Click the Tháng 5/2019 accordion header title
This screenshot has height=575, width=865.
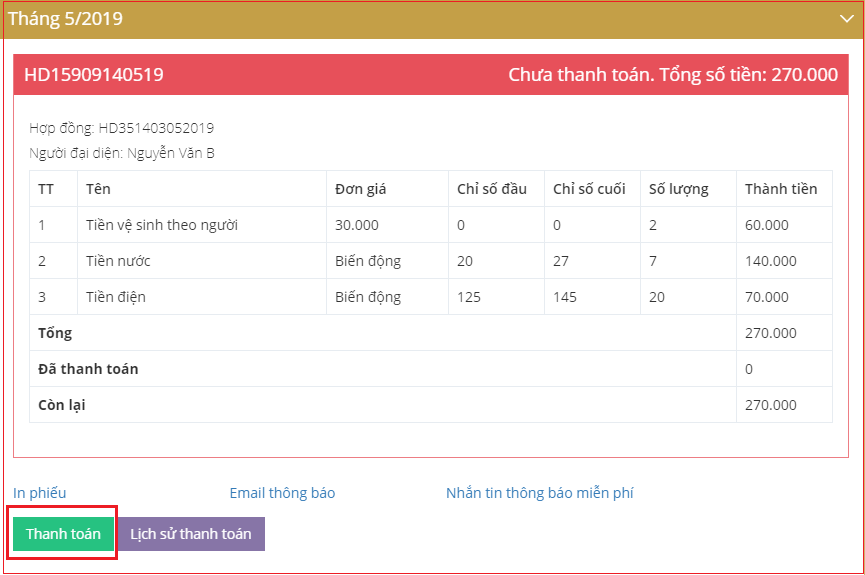[66, 18]
